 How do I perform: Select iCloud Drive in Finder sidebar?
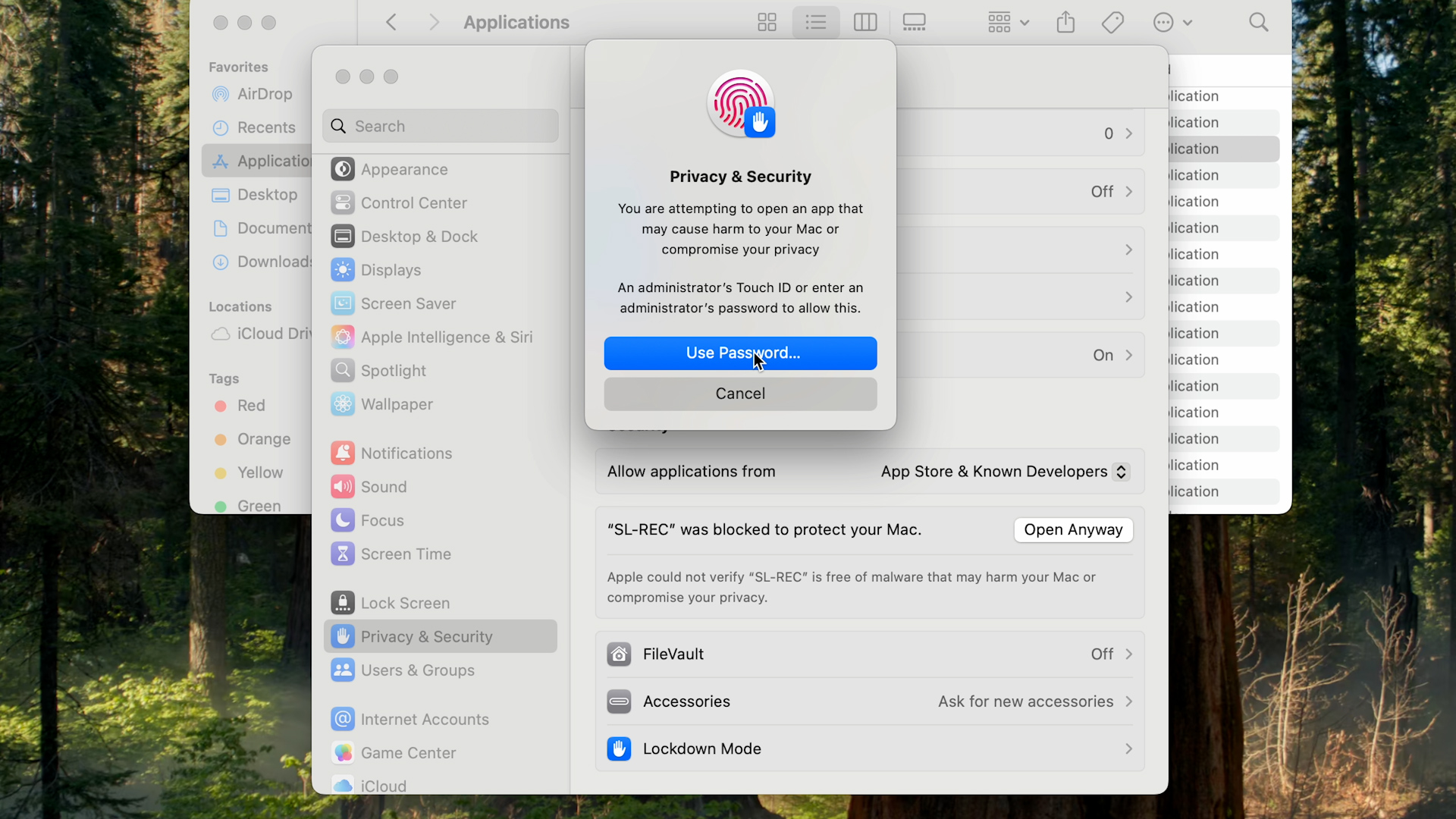tap(258, 334)
